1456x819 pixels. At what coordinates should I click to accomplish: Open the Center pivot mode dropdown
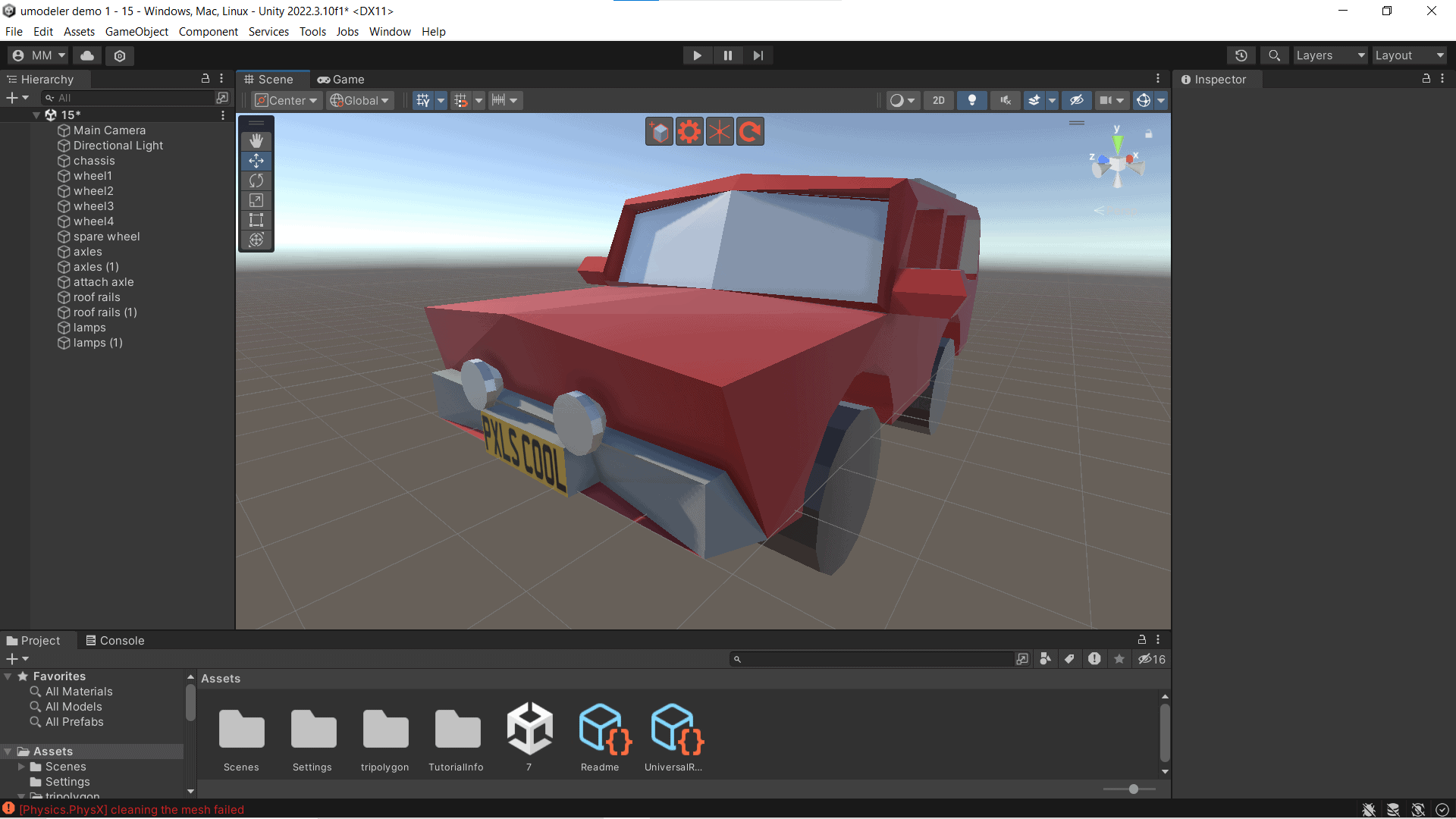click(286, 100)
